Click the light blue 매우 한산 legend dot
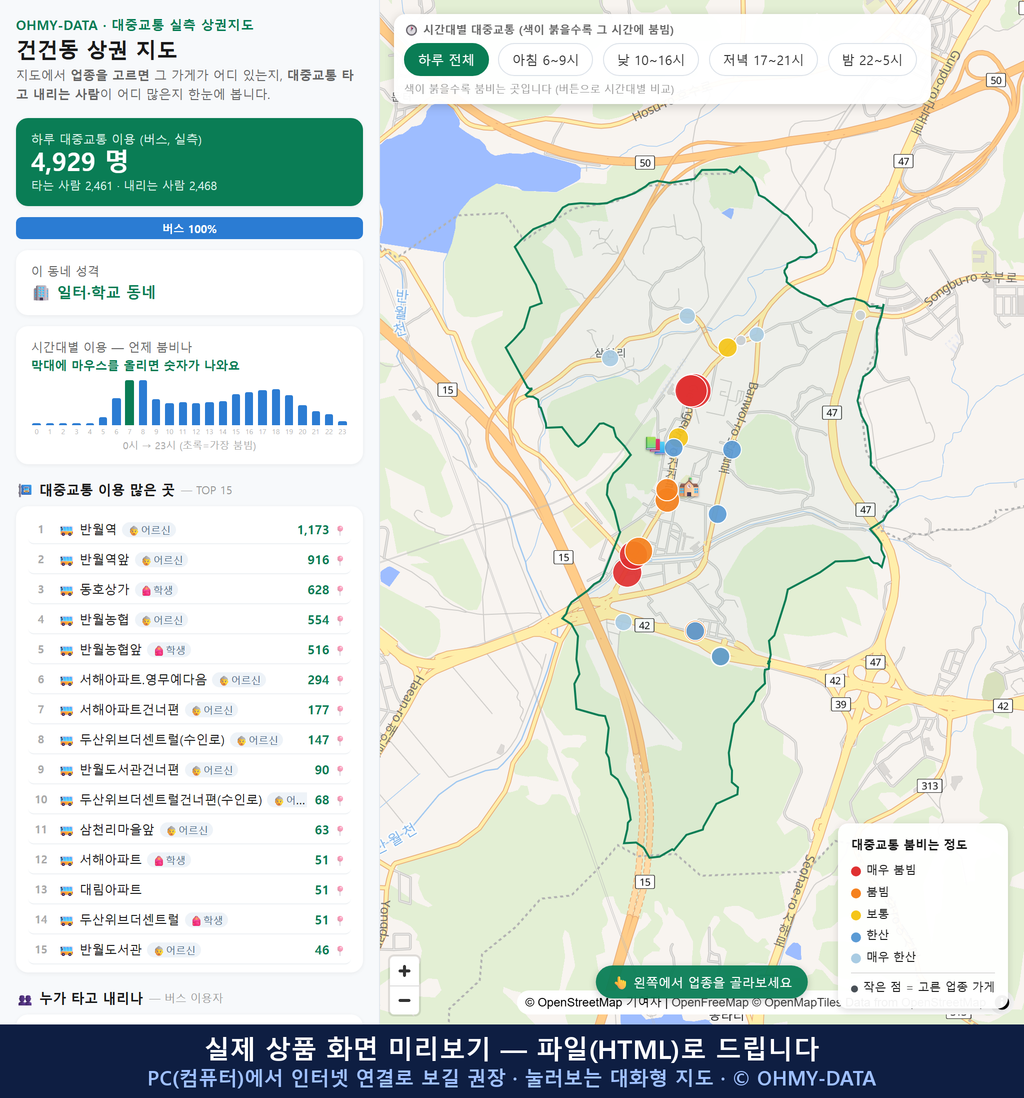The height and width of the screenshot is (1098, 1024). click(855, 959)
